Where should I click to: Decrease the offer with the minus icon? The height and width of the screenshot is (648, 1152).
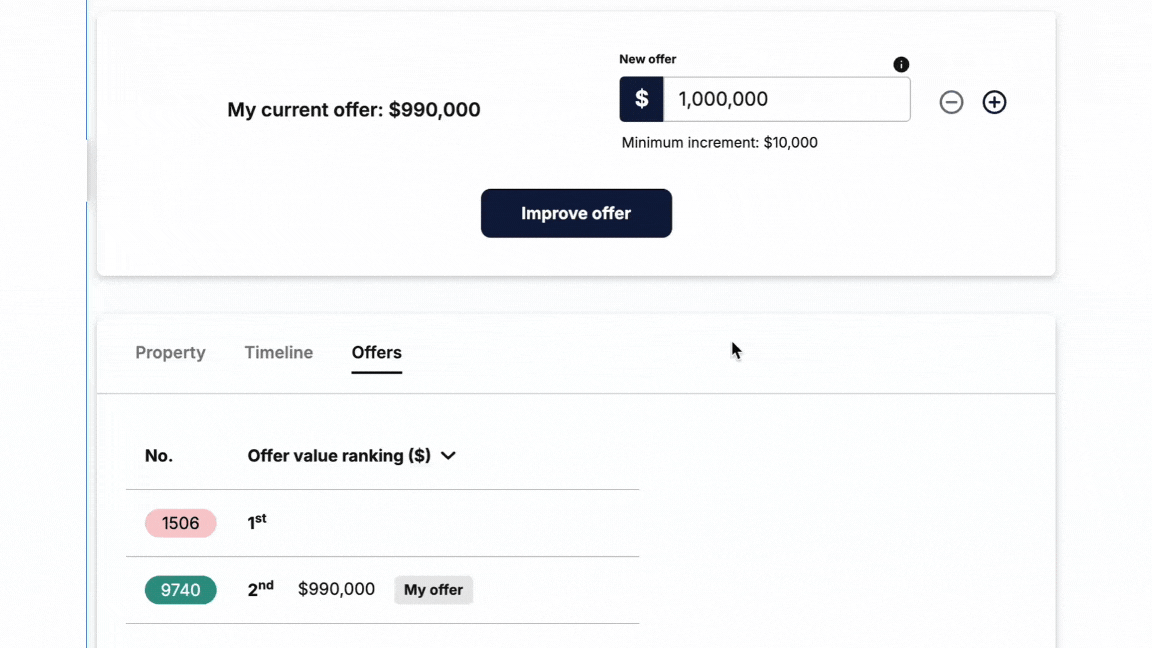[951, 102]
